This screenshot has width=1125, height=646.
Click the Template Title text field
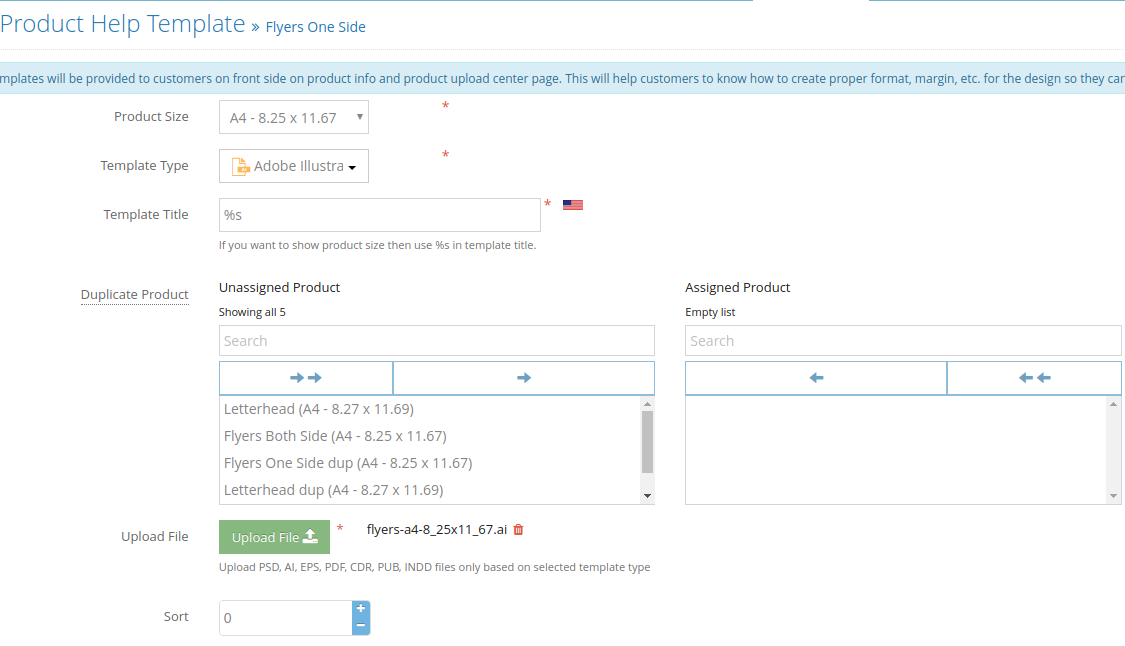(380, 215)
